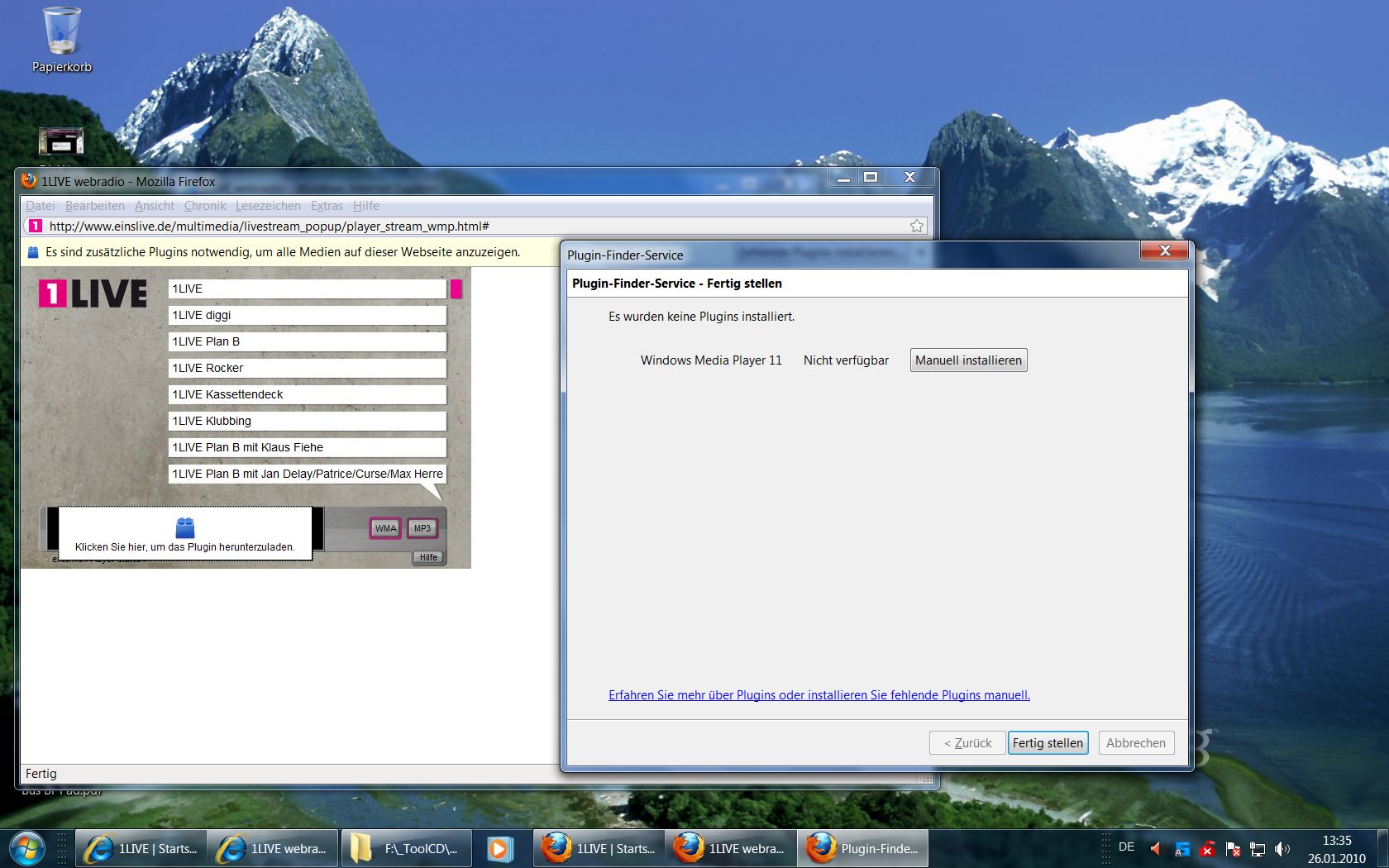Select the WMA stream format button
This screenshot has height=868, width=1389.
(385, 528)
